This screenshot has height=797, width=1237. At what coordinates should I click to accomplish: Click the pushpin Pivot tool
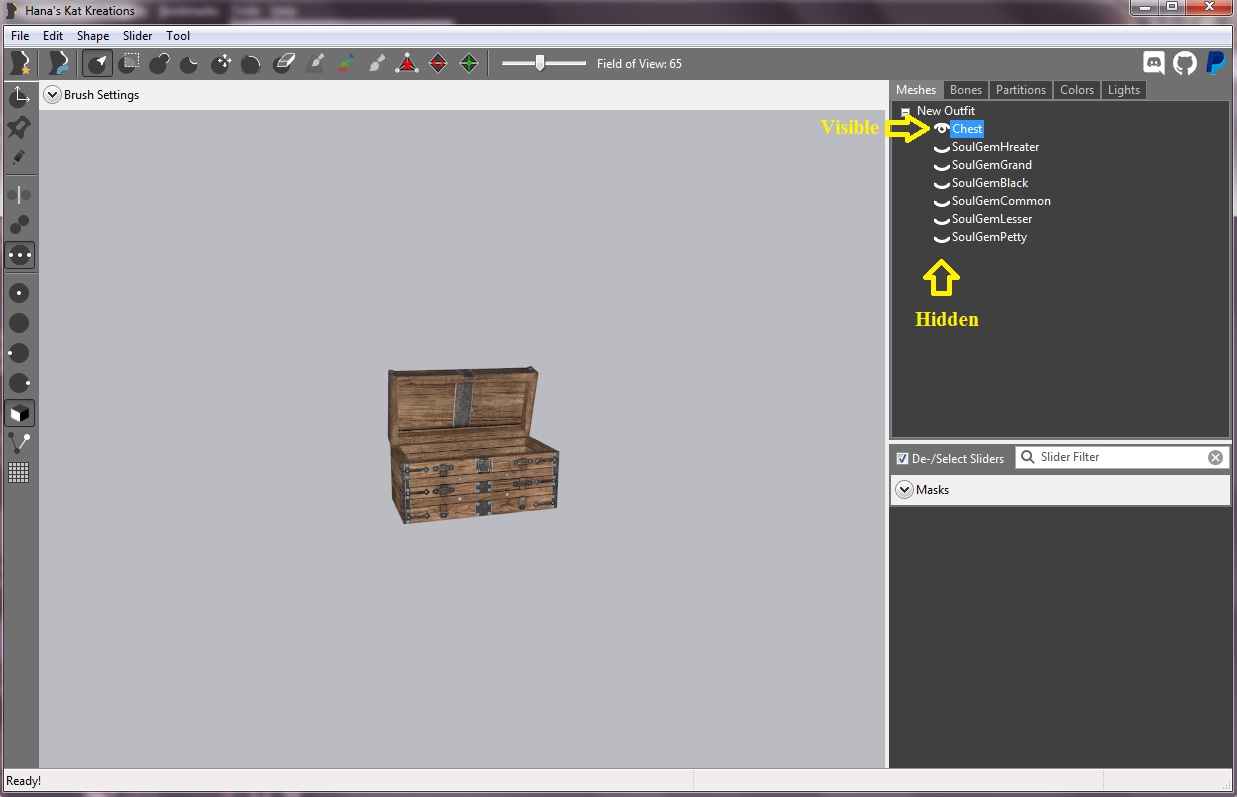19,127
